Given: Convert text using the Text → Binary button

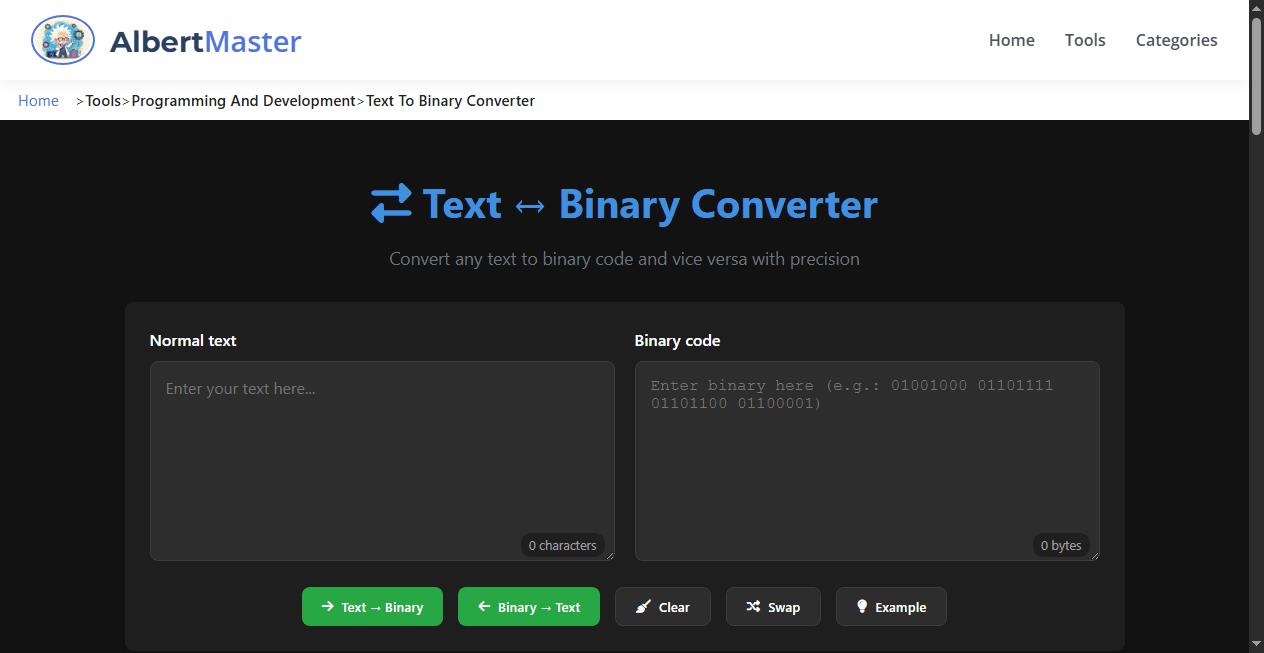Looking at the screenshot, I should coord(372,606).
